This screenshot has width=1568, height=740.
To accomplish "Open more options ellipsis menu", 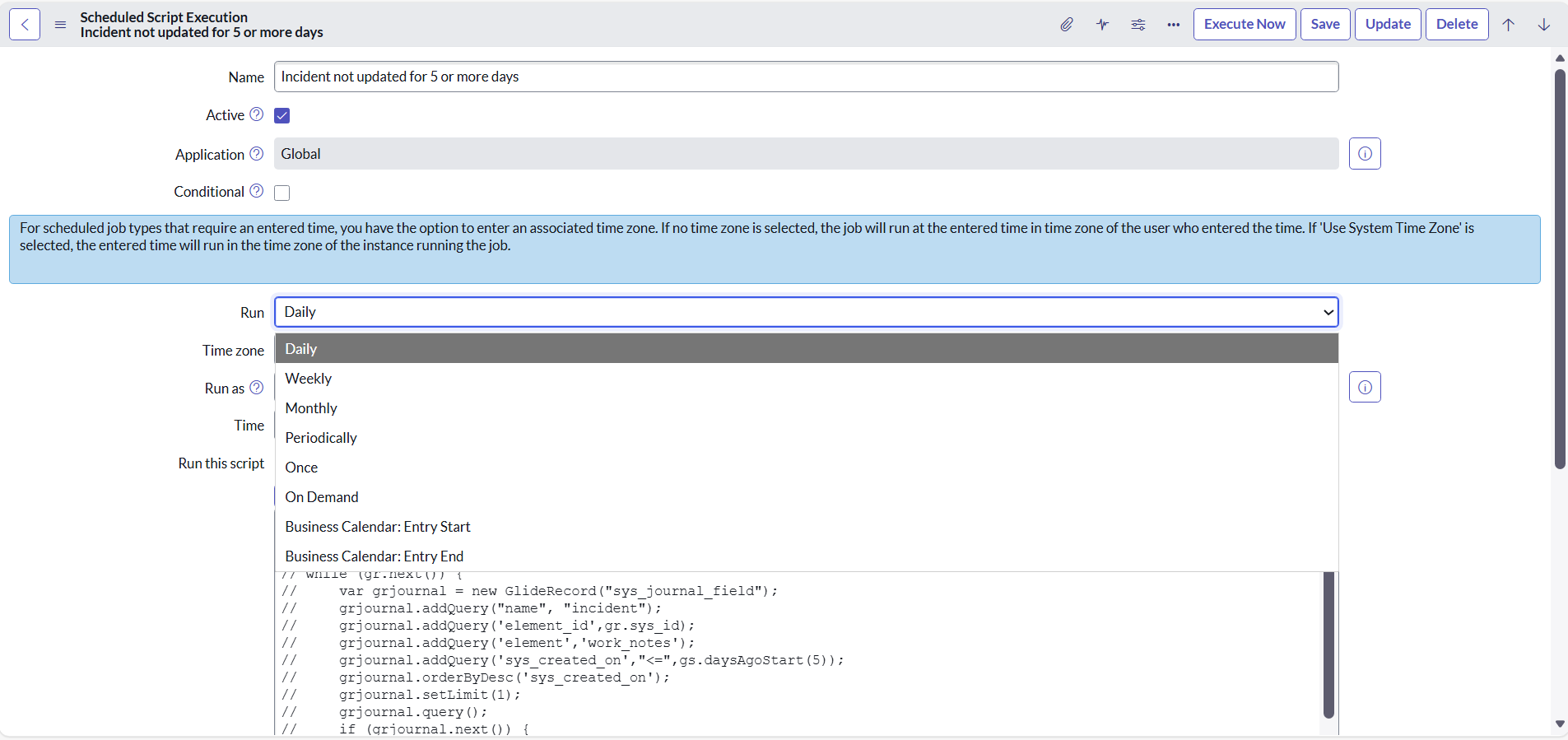I will (1173, 25).
